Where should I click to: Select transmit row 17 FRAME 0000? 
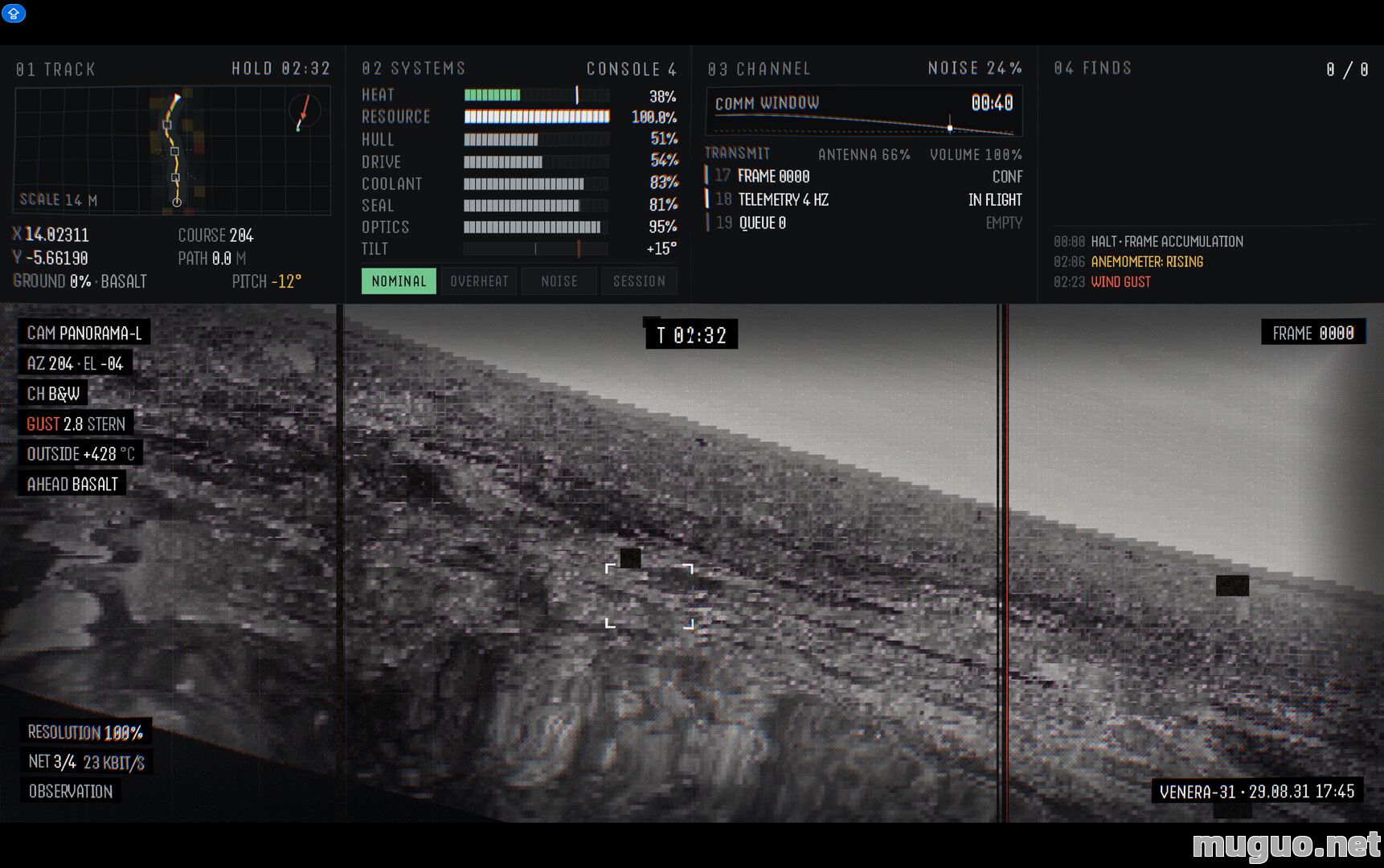pyautogui.click(x=864, y=176)
